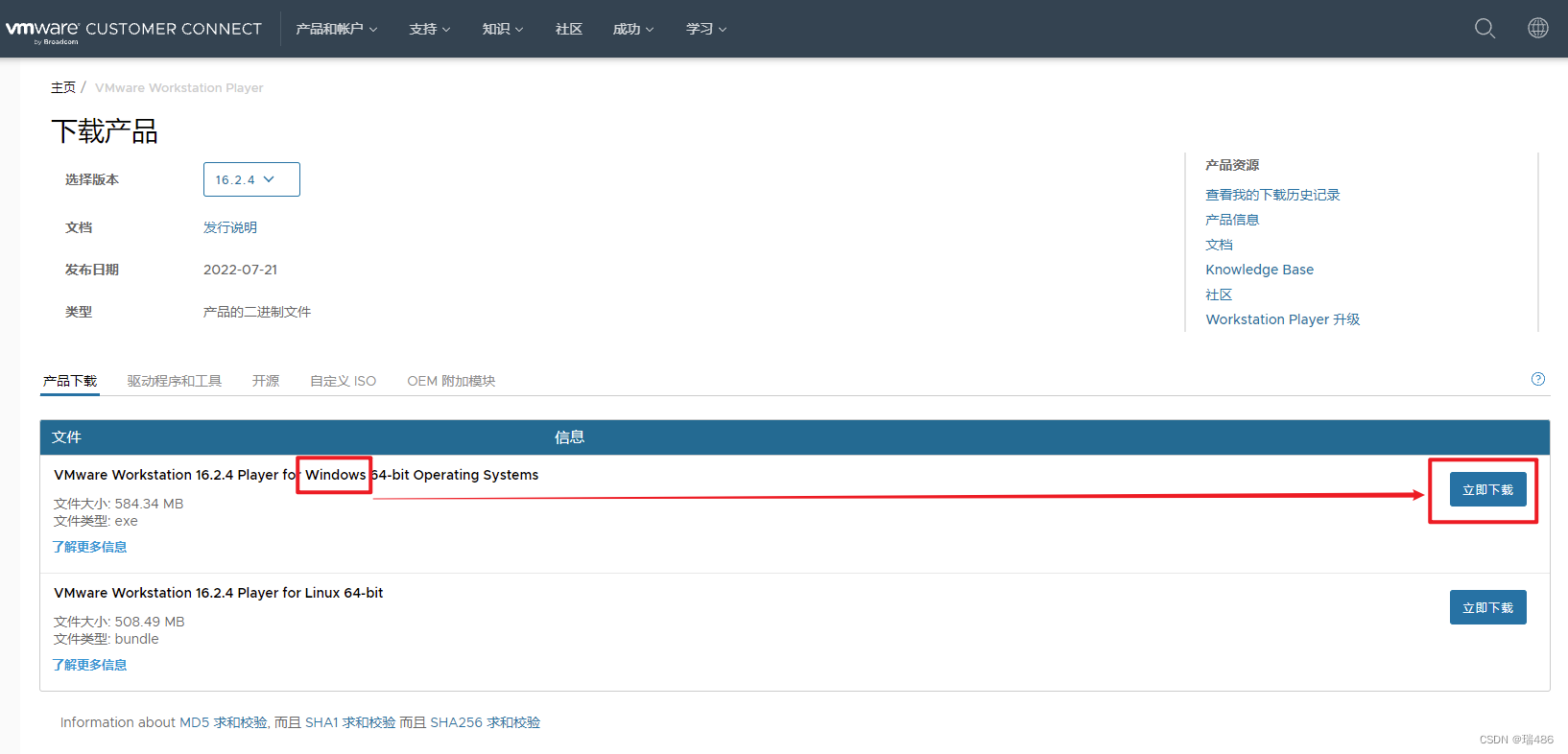Switch to 驱动程序和工具 tab
The image size is (1568, 754).
(175, 381)
